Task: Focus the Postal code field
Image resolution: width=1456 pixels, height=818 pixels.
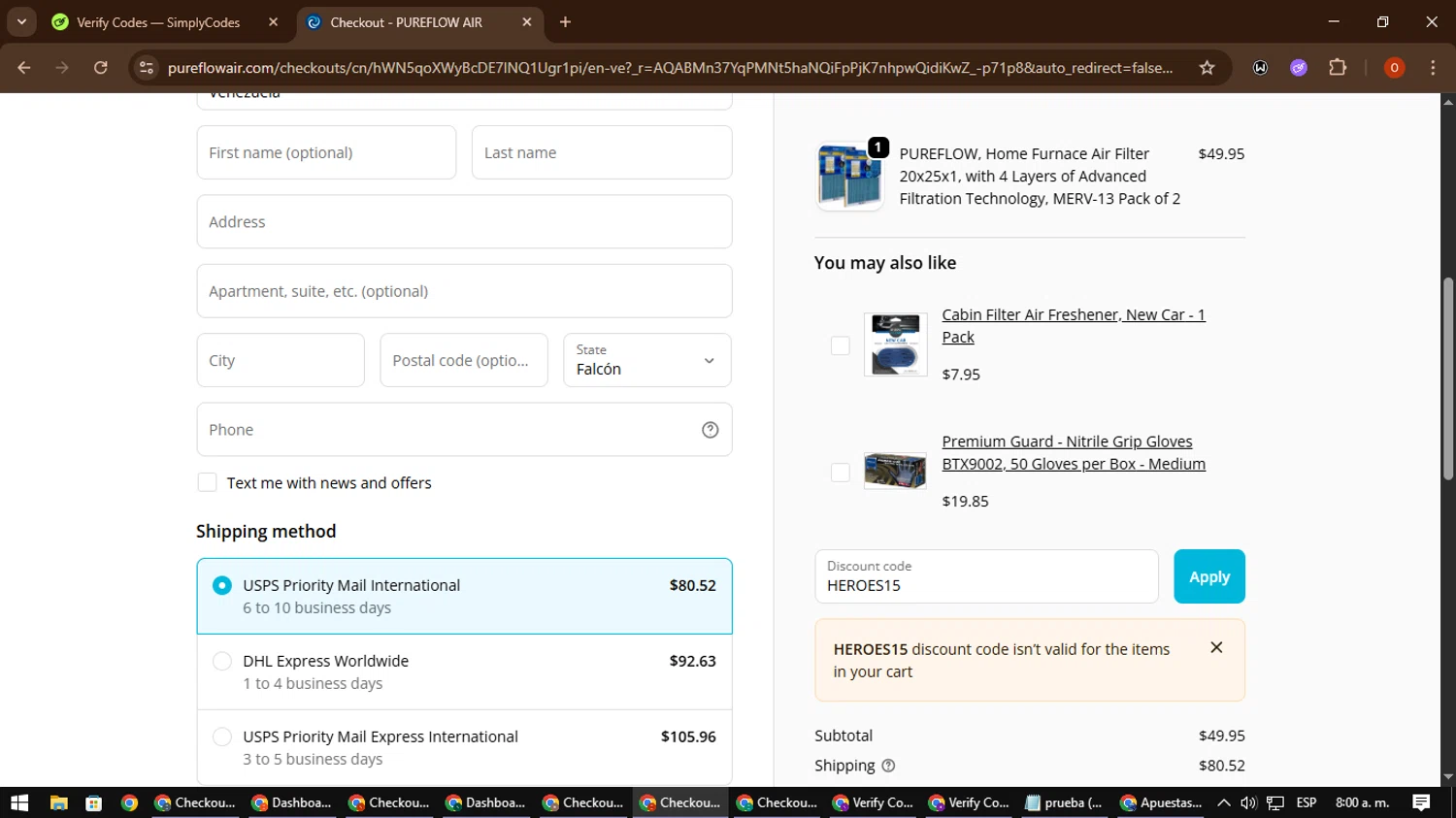Action: [464, 360]
